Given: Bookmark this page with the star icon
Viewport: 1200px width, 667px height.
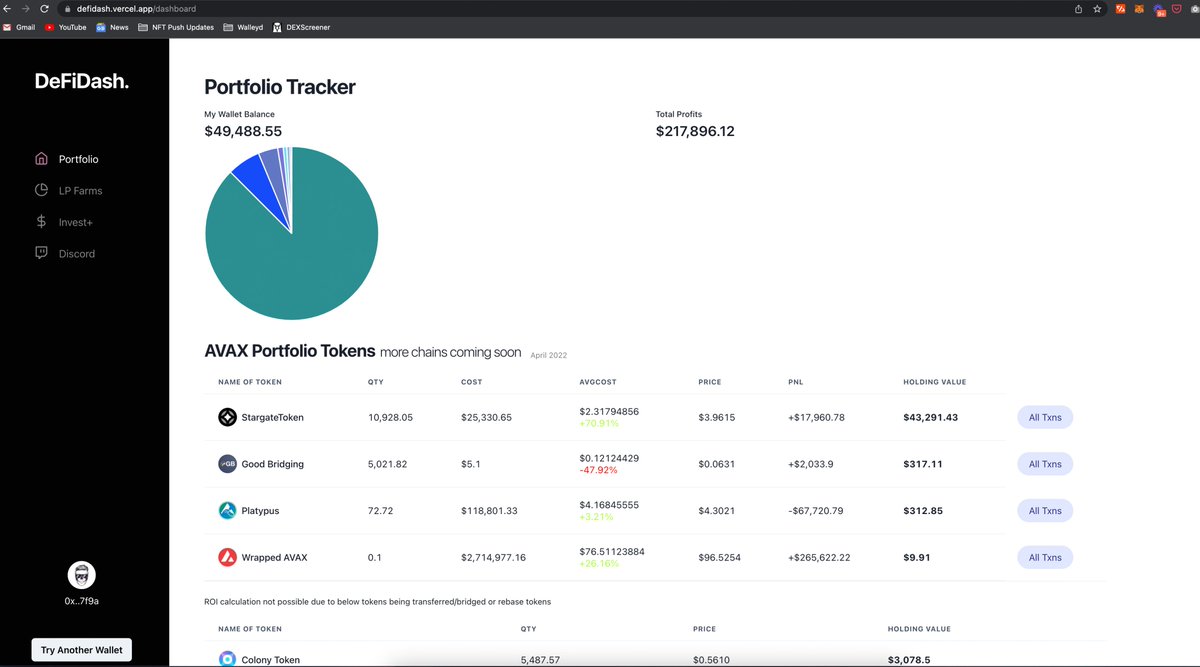Looking at the screenshot, I should pyautogui.click(x=1097, y=9).
